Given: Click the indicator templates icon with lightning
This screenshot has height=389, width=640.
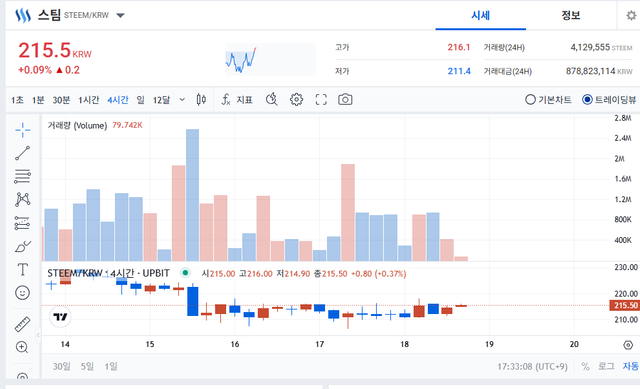Looking at the screenshot, I should tap(272, 100).
